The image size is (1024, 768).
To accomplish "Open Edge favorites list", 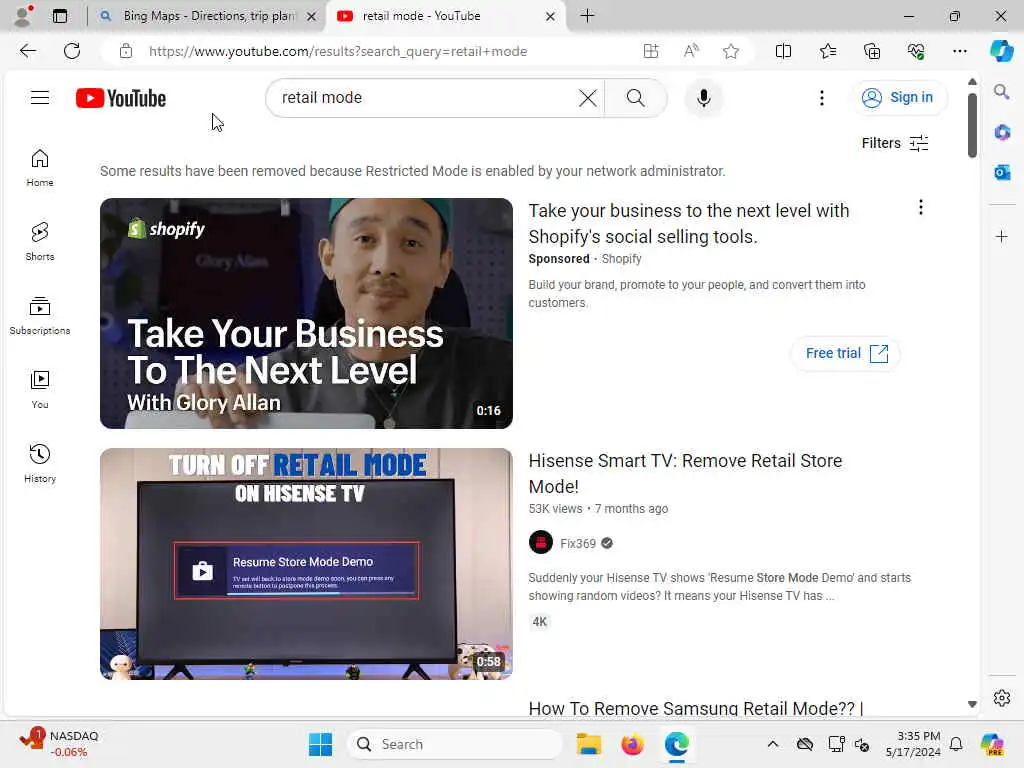I will point(827,51).
